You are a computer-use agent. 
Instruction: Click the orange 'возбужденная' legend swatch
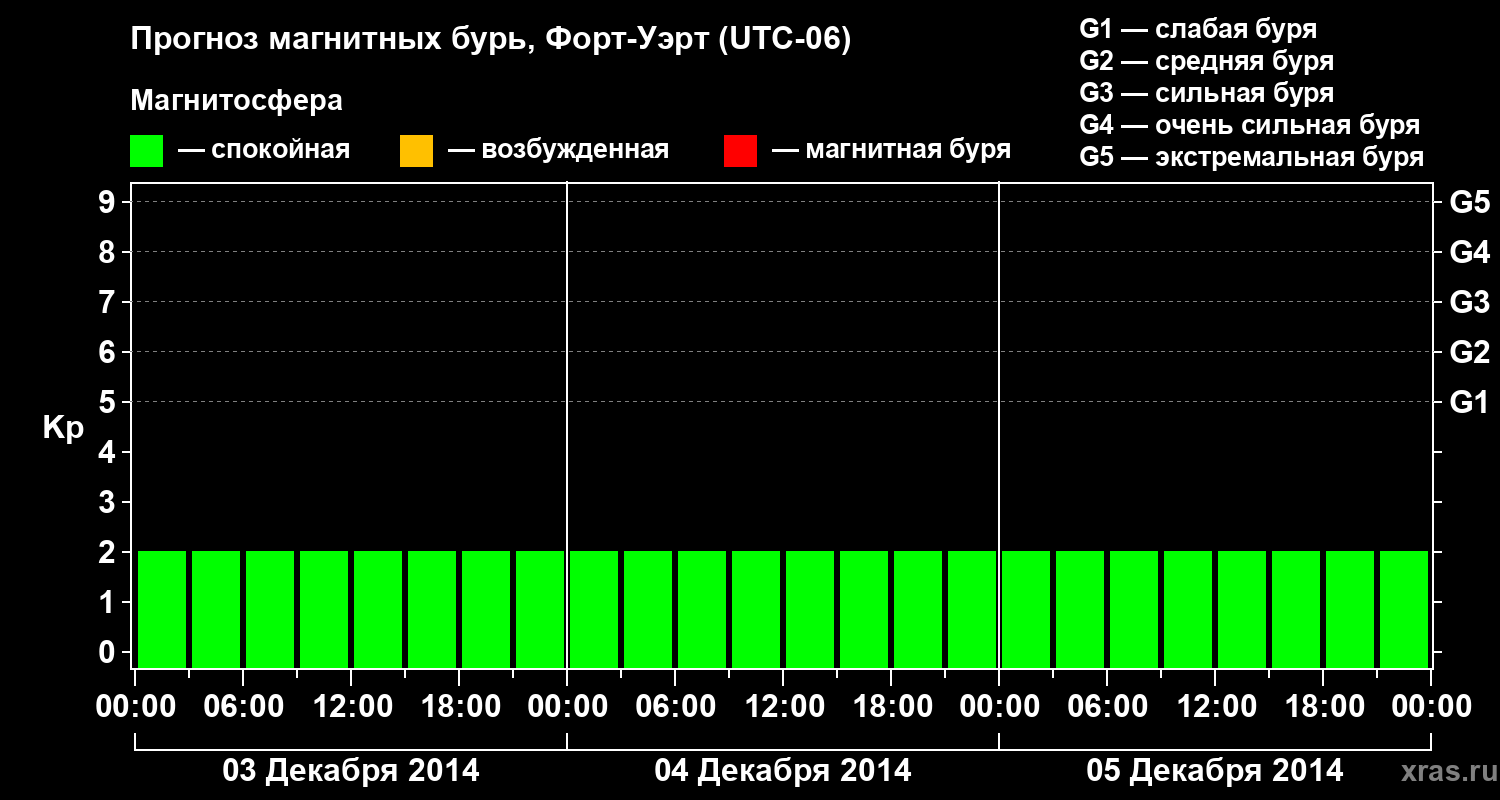pyautogui.click(x=416, y=151)
